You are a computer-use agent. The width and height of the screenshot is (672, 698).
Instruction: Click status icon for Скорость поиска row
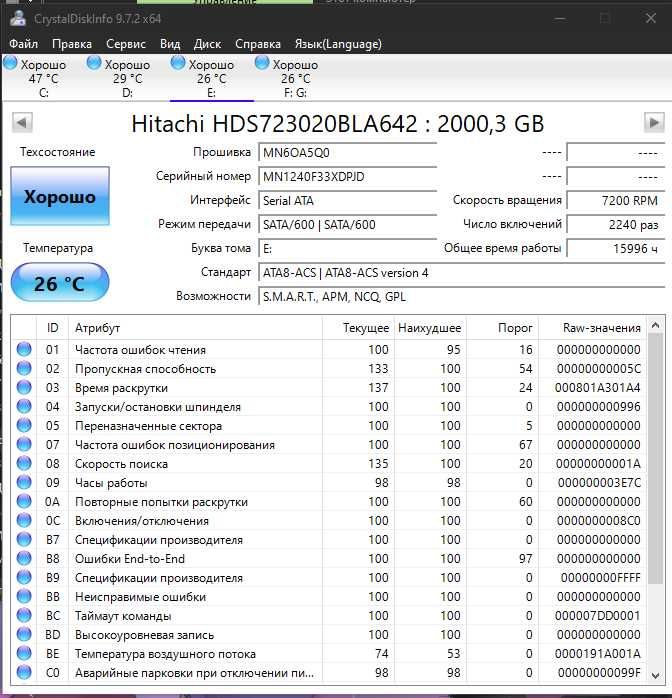click(24, 463)
